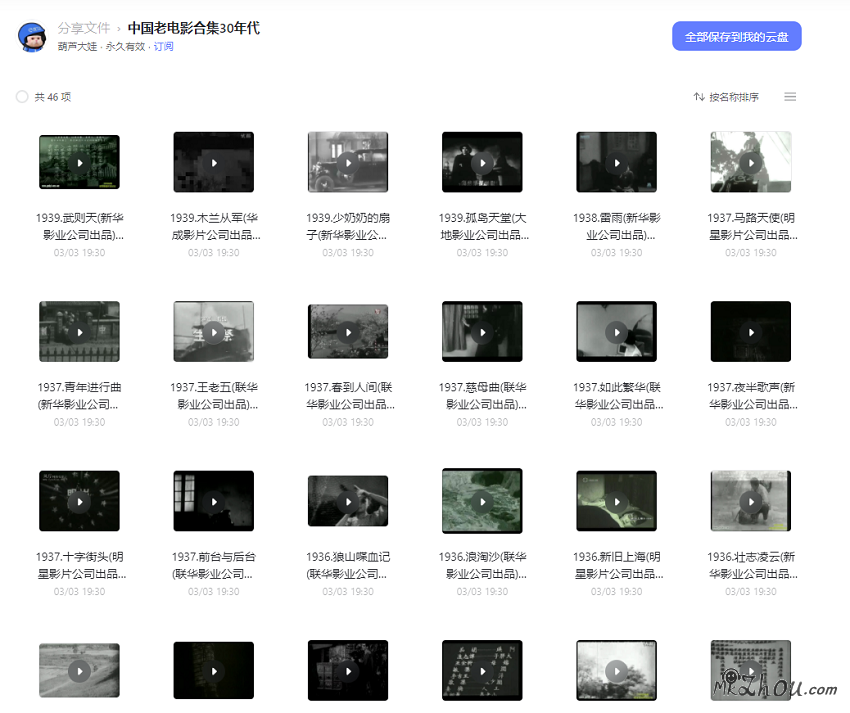This screenshot has height=713, width=850.
Task: Play the 1937.马路天使 video
Action: (750, 161)
